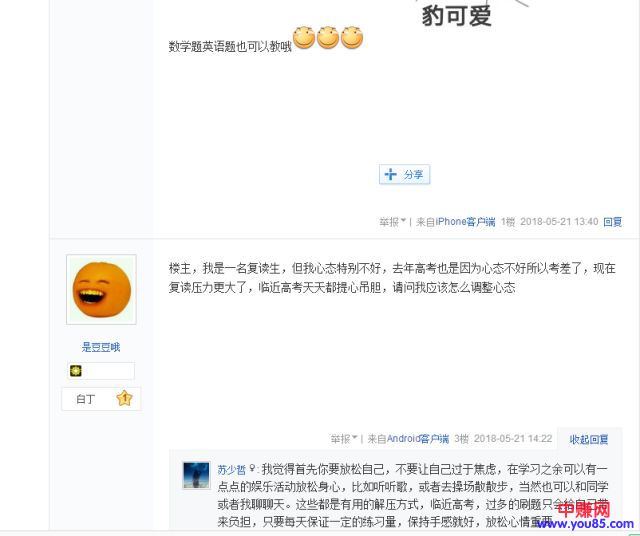This screenshot has height=536, width=640.
Task: Click the first smiley emoji in post
Action: (x=304, y=38)
